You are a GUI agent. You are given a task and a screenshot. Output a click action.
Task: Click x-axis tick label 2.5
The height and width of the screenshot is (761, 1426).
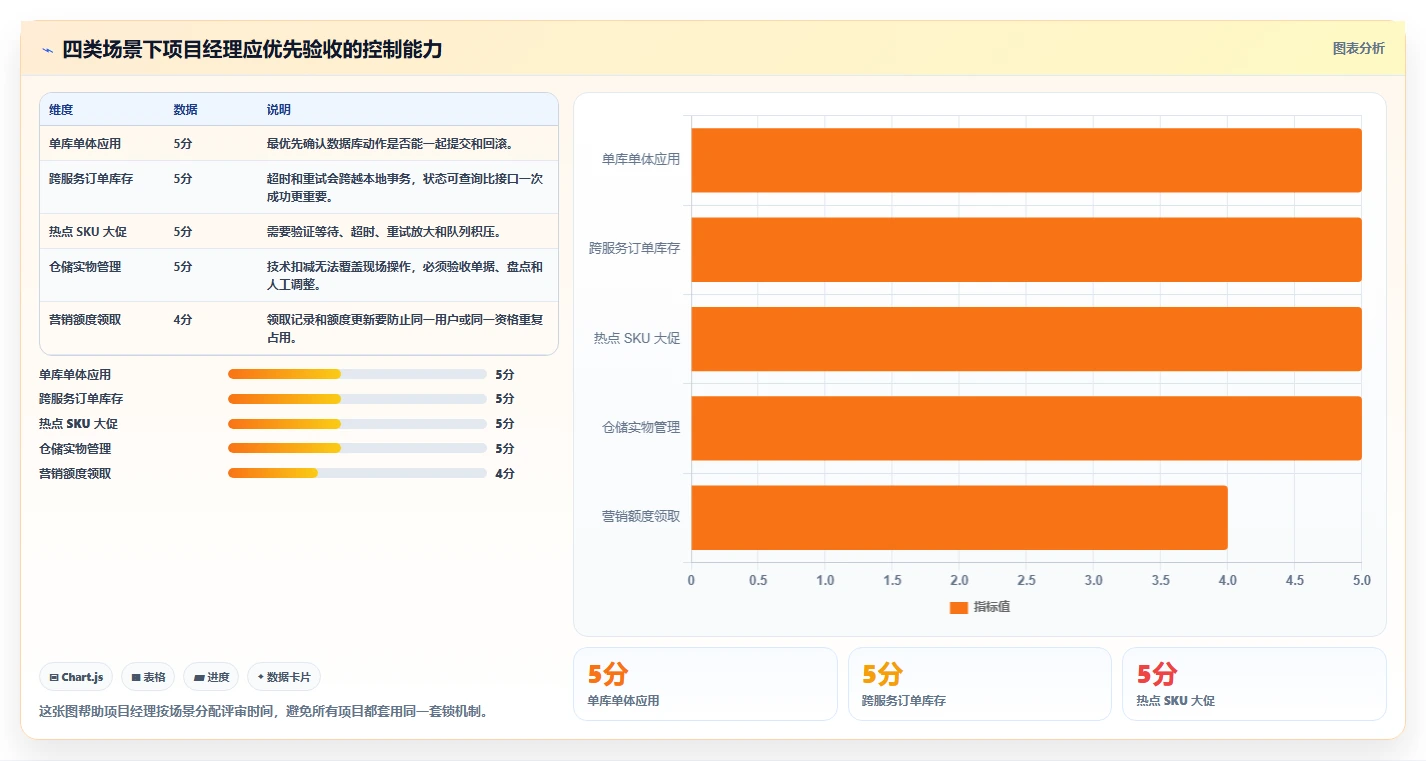click(1026, 581)
